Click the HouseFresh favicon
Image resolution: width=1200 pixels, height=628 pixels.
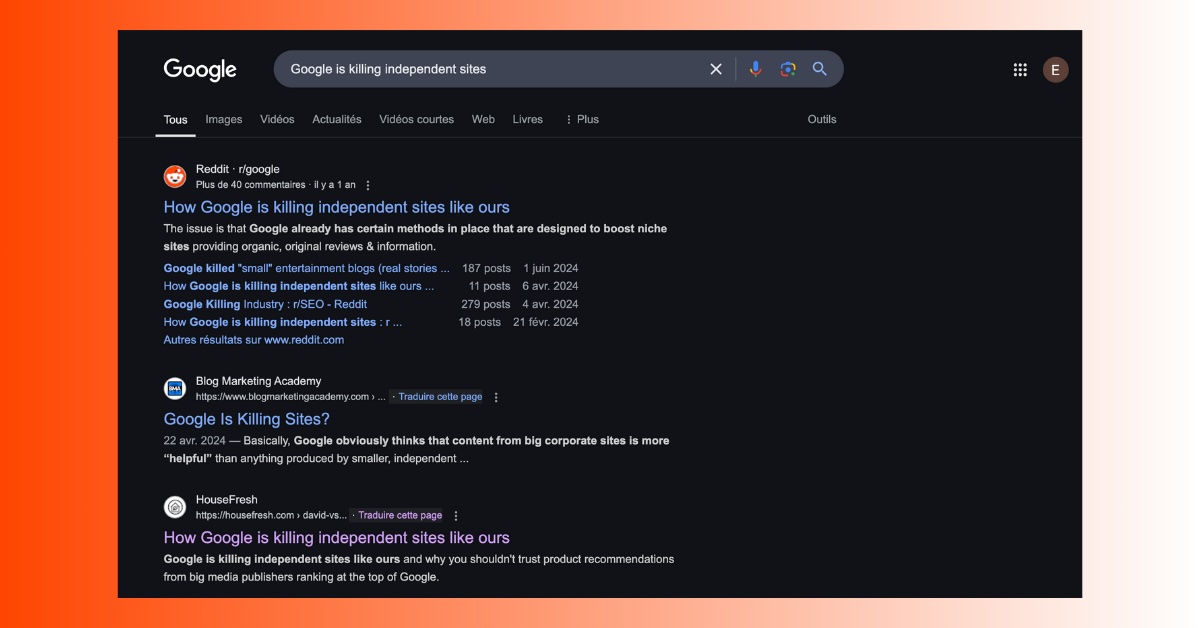click(175, 507)
